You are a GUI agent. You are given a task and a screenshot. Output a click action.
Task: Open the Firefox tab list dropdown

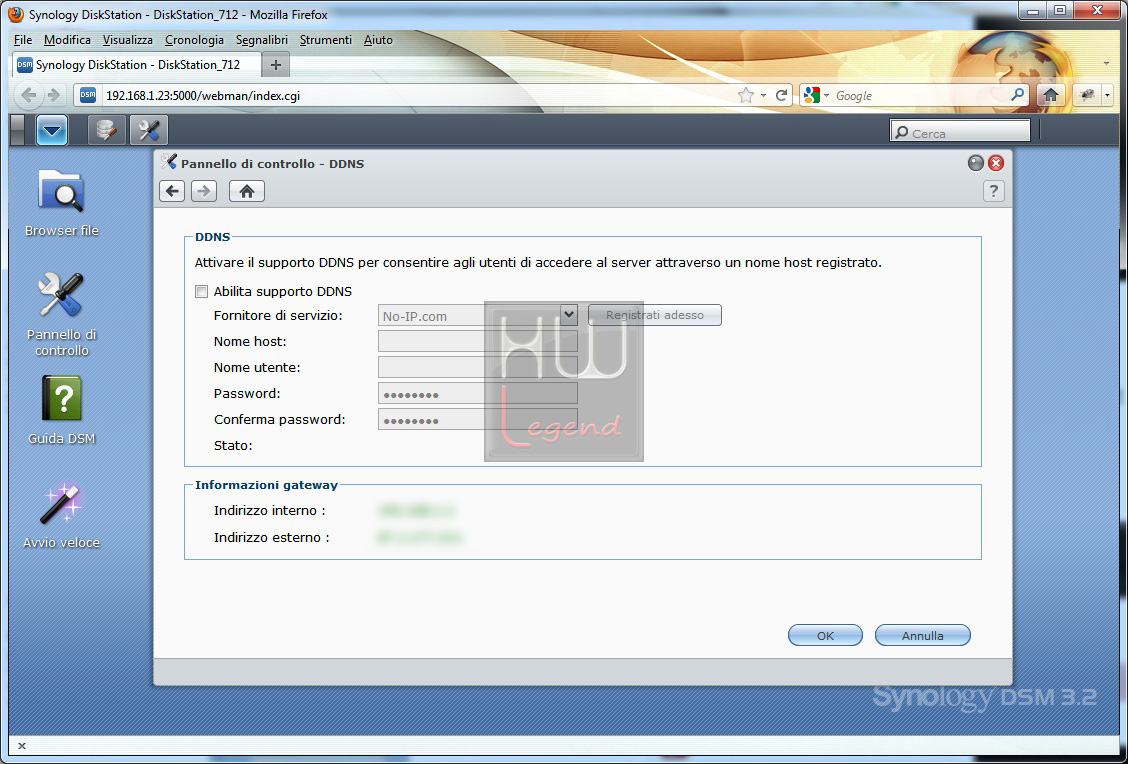pos(1106,64)
